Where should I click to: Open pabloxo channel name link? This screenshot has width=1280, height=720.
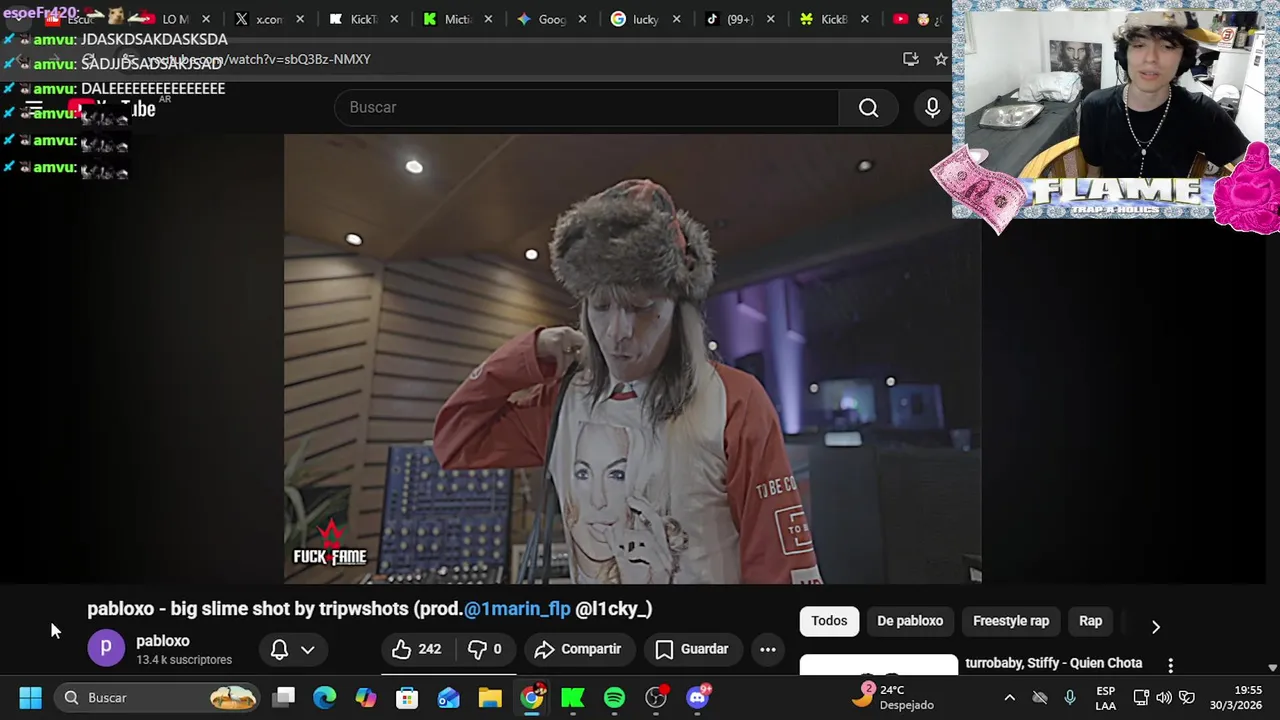[x=163, y=641]
